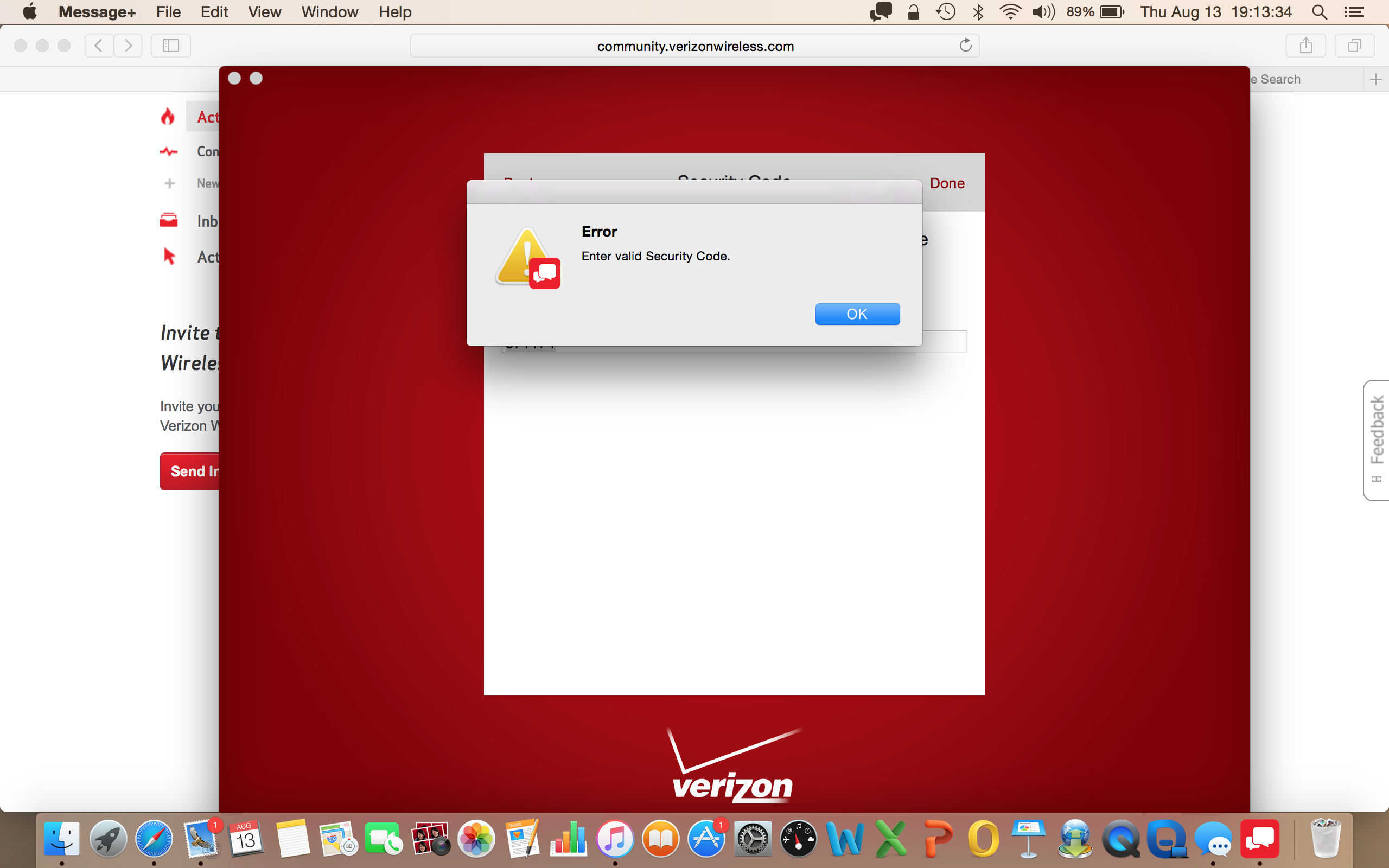Click the red cursor Actions icon
This screenshot has height=868, width=1389.
pos(169,256)
